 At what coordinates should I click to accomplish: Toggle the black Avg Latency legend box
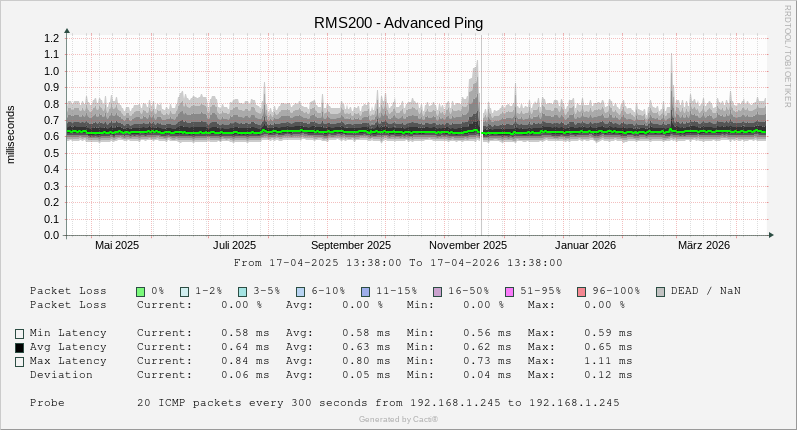pyautogui.click(x=20, y=347)
